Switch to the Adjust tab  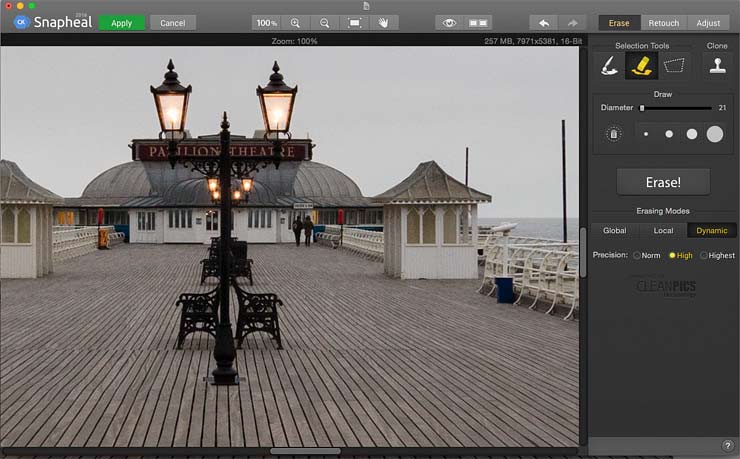pyautogui.click(x=708, y=23)
